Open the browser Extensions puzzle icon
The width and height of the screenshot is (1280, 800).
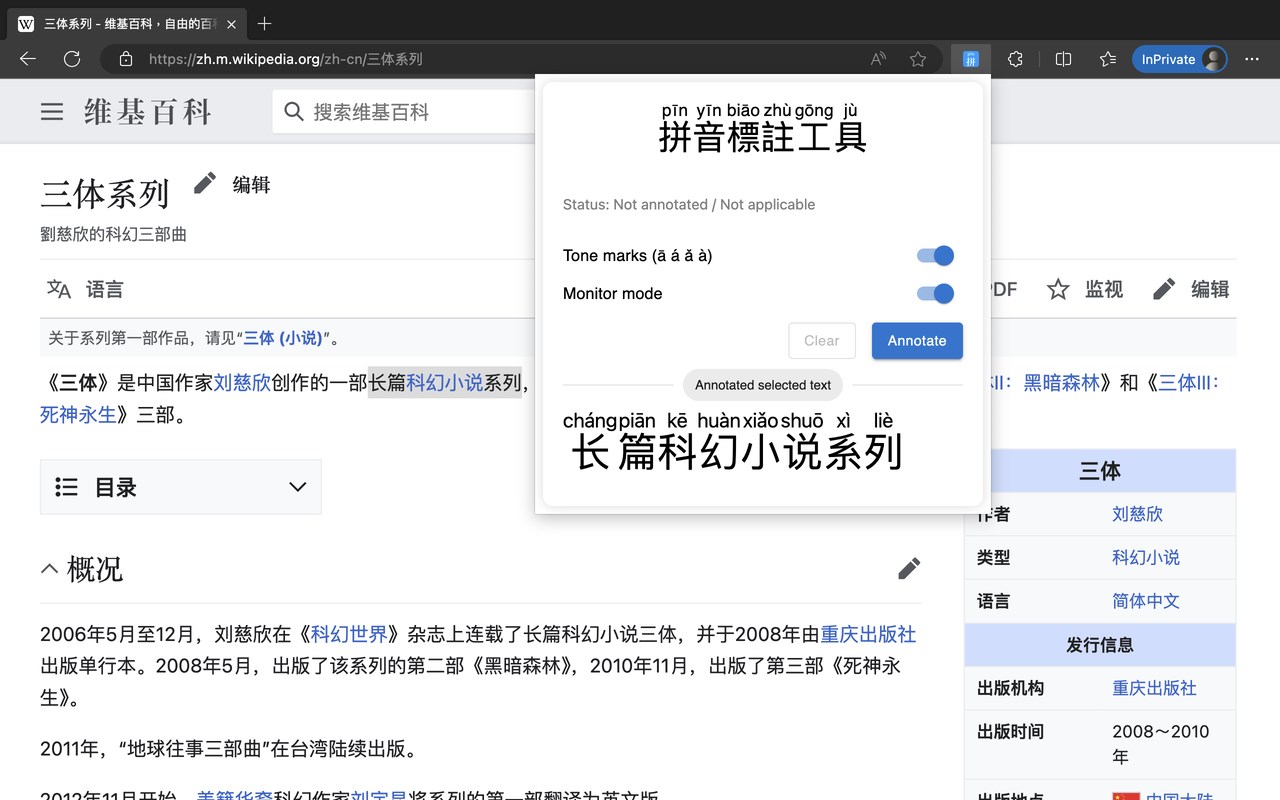tap(1015, 59)
